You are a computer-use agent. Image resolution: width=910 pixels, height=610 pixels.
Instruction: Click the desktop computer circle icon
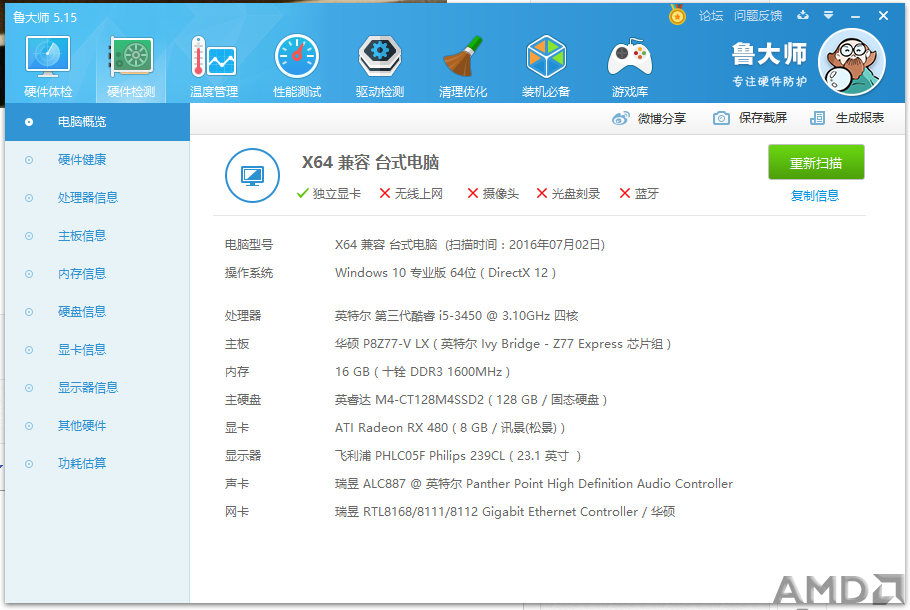pyautogui.click(x=252, y=175)
